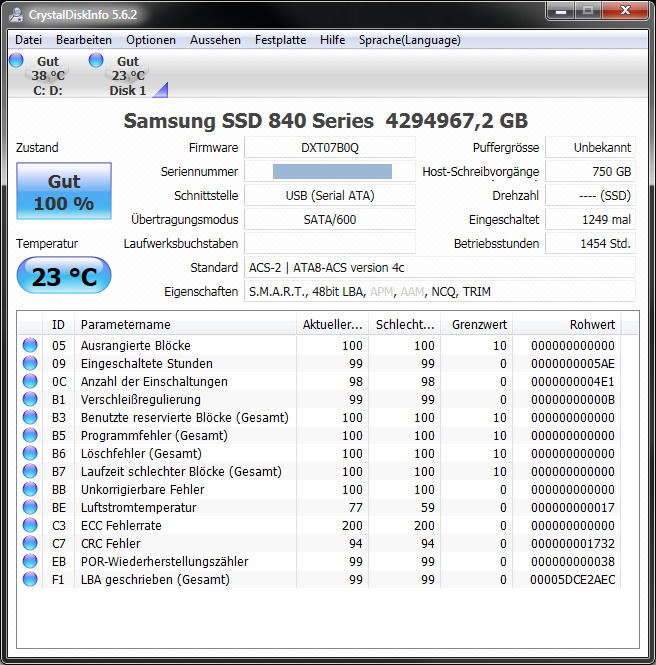Select the Luftstromtemperatur parameter name
The width and height of the screenshot is (656, 665).
coord(139,508)
